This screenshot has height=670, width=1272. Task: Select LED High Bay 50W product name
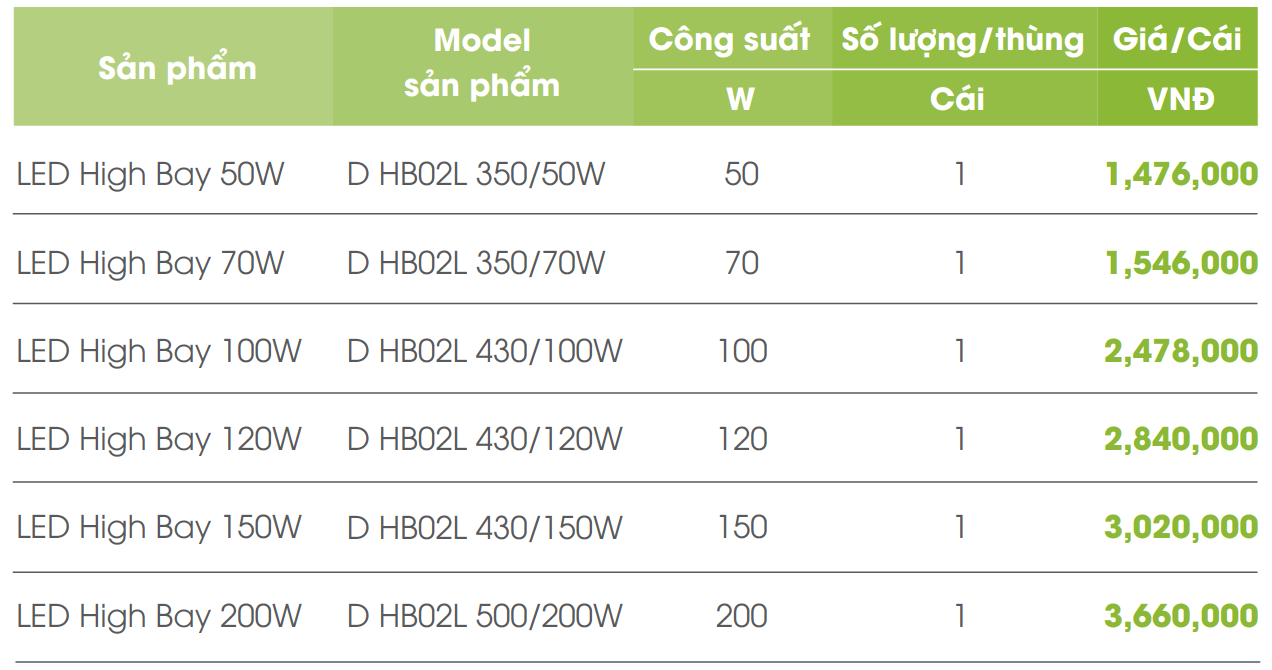(151, 175)
